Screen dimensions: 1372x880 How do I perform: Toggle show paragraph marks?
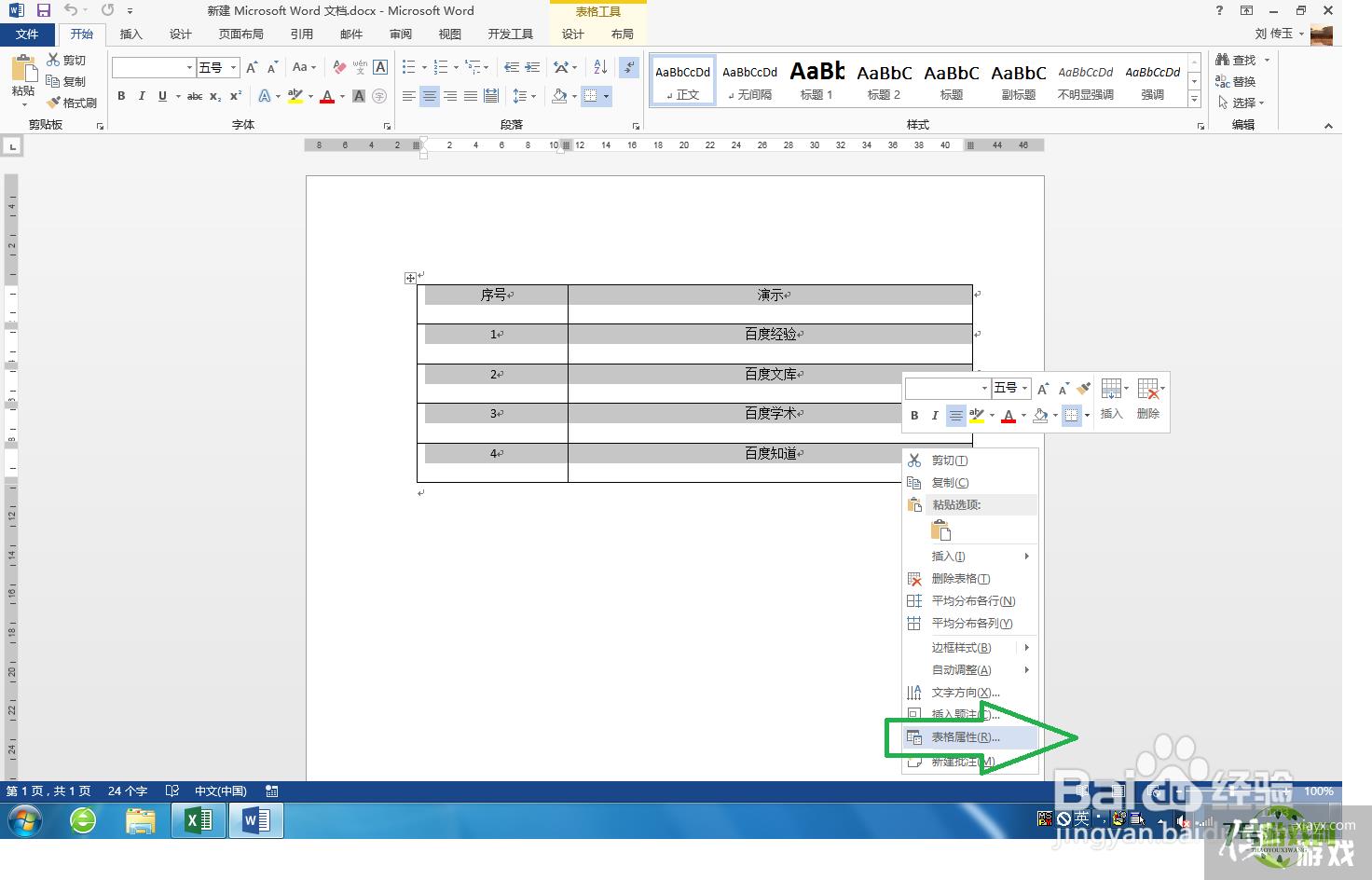(x=630, y=67)
